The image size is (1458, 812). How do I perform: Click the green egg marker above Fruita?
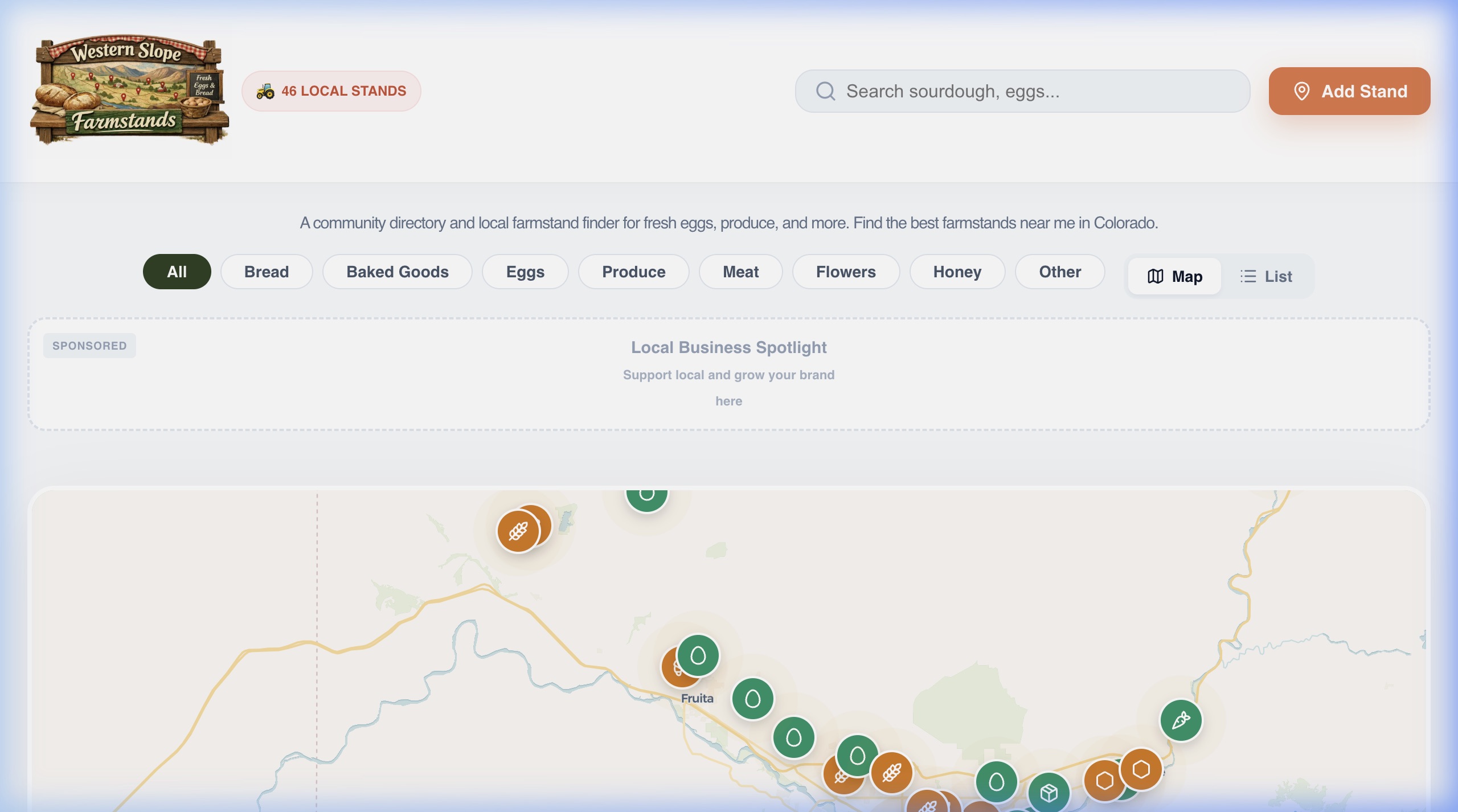[698, 655]
